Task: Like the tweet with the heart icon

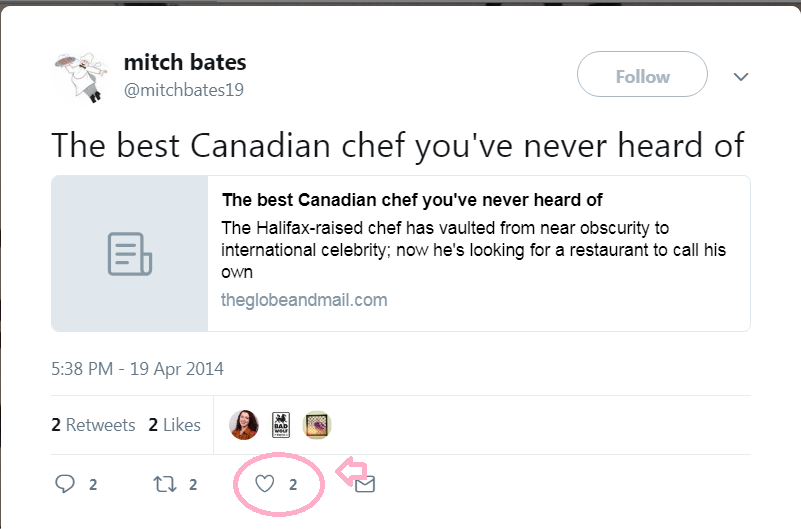Action: 264,484
